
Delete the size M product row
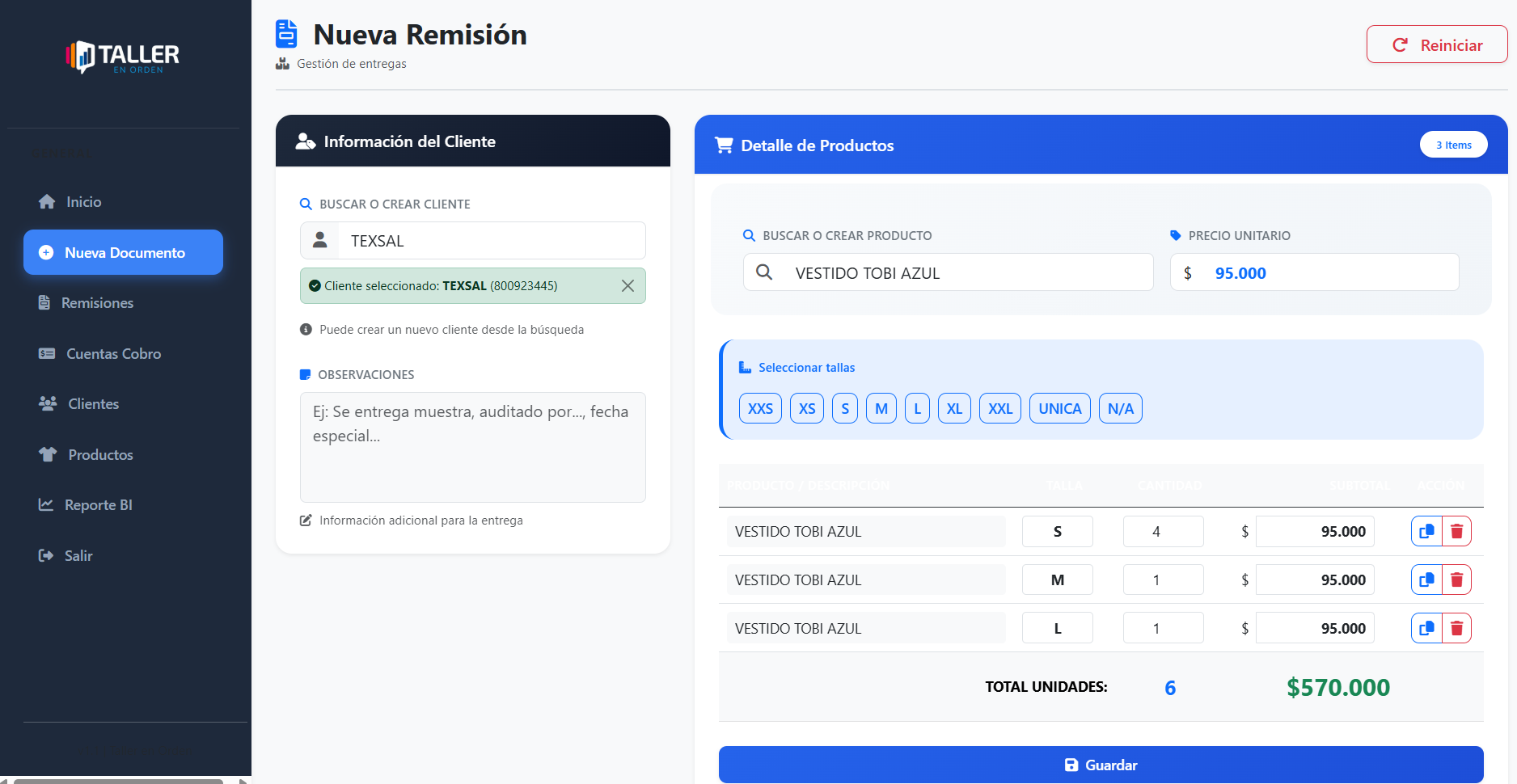pos(1456,580)
